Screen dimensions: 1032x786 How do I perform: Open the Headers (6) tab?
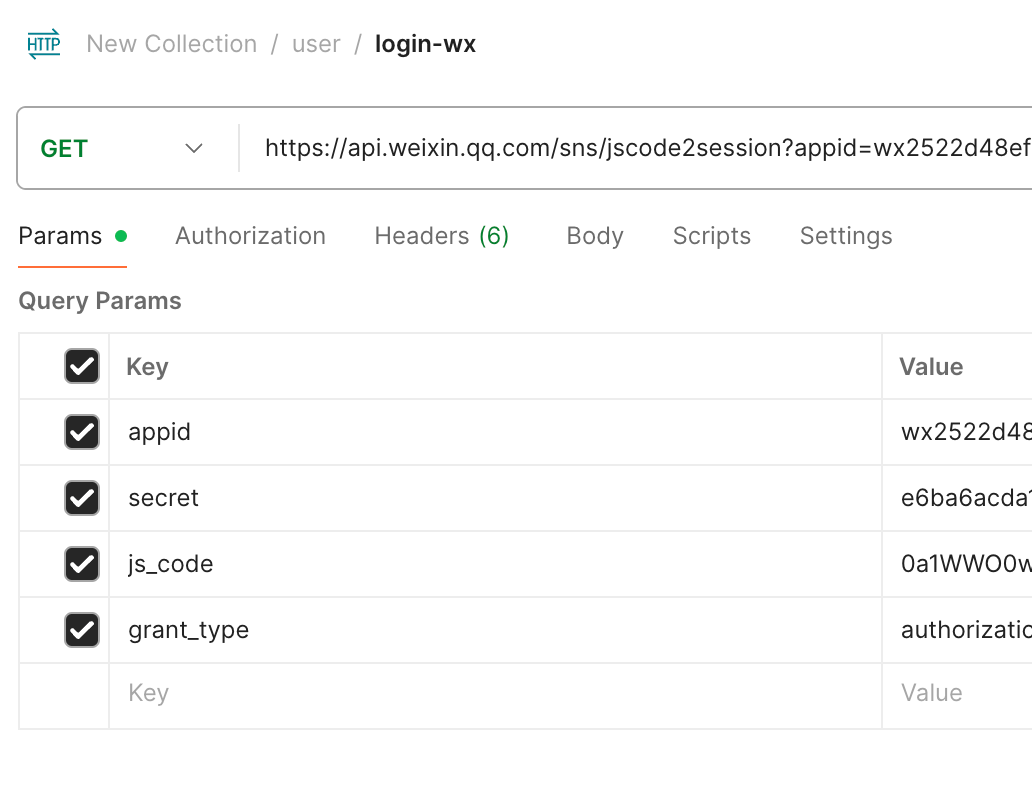pos(441,236)
